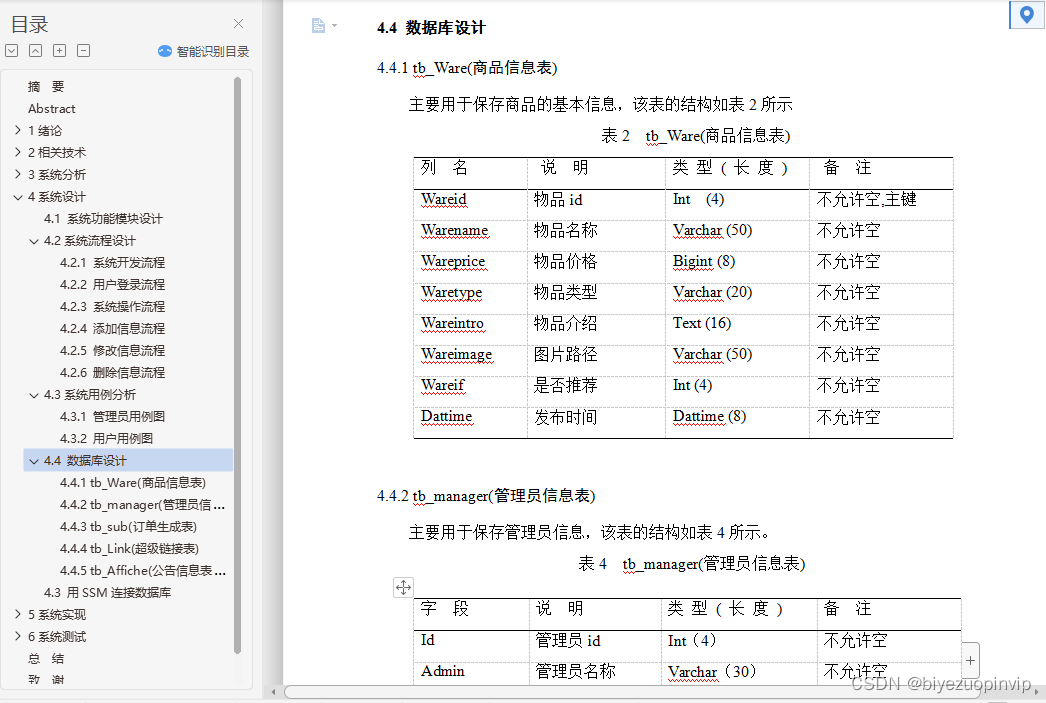Expand the 3 系统分析 outline entry
Image resolution: width=1046 pixels, height=703 pixels.
click(18, 174)
